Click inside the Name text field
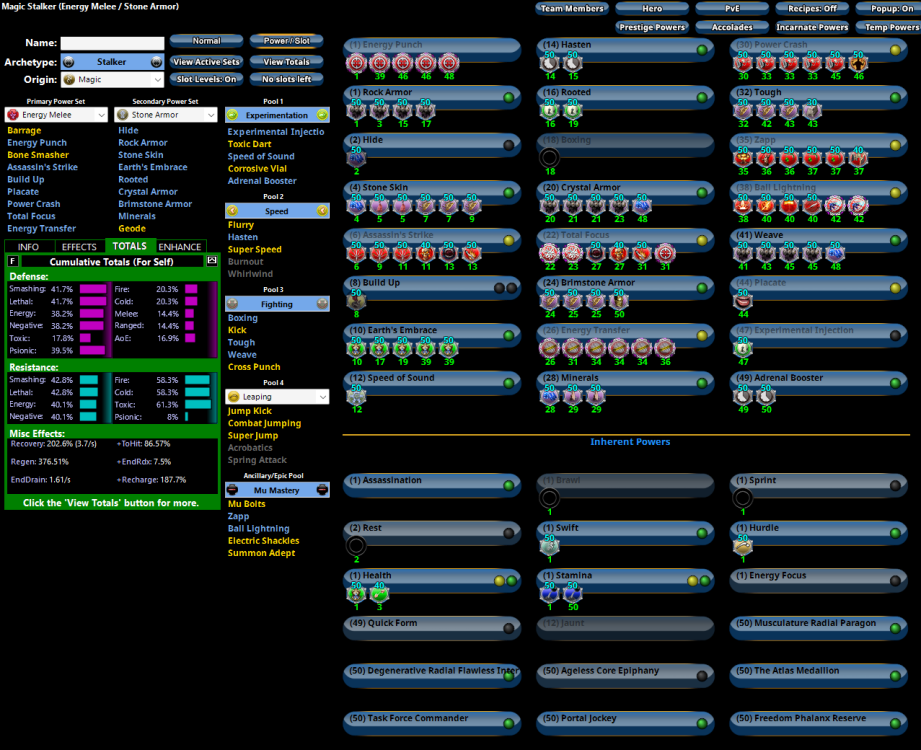Viewport: 921px width, 750px height. tap(112, 44)
